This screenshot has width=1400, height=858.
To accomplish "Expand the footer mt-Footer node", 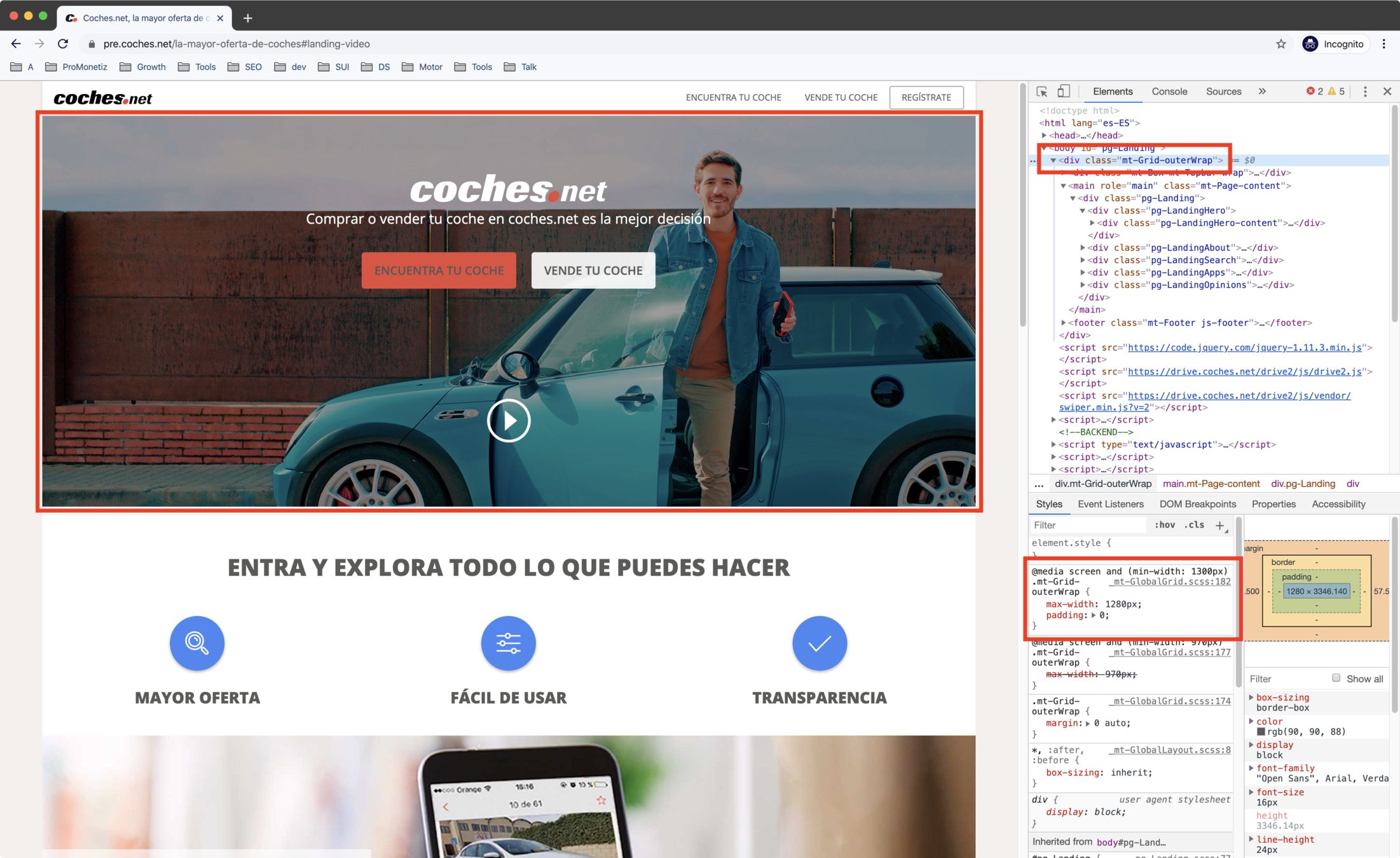I will tap(1063, 323).
